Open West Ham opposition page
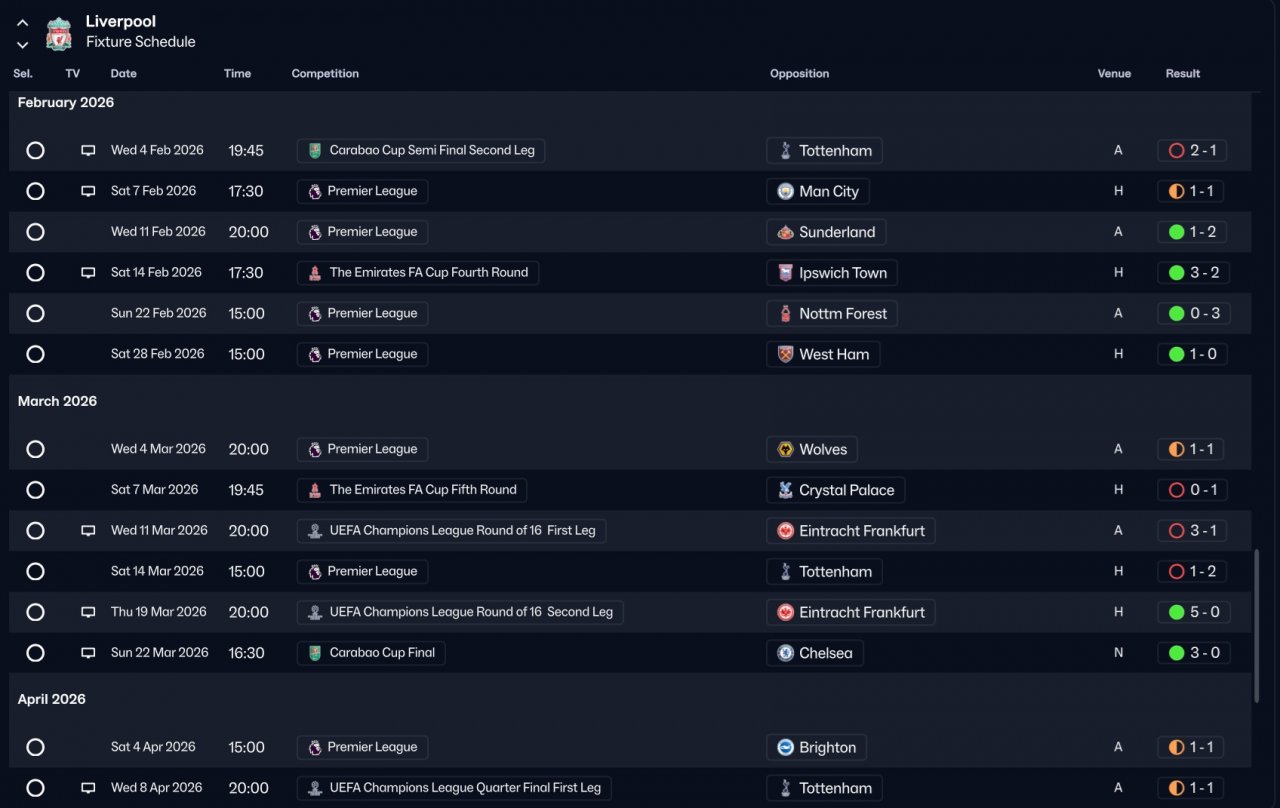 823,354
